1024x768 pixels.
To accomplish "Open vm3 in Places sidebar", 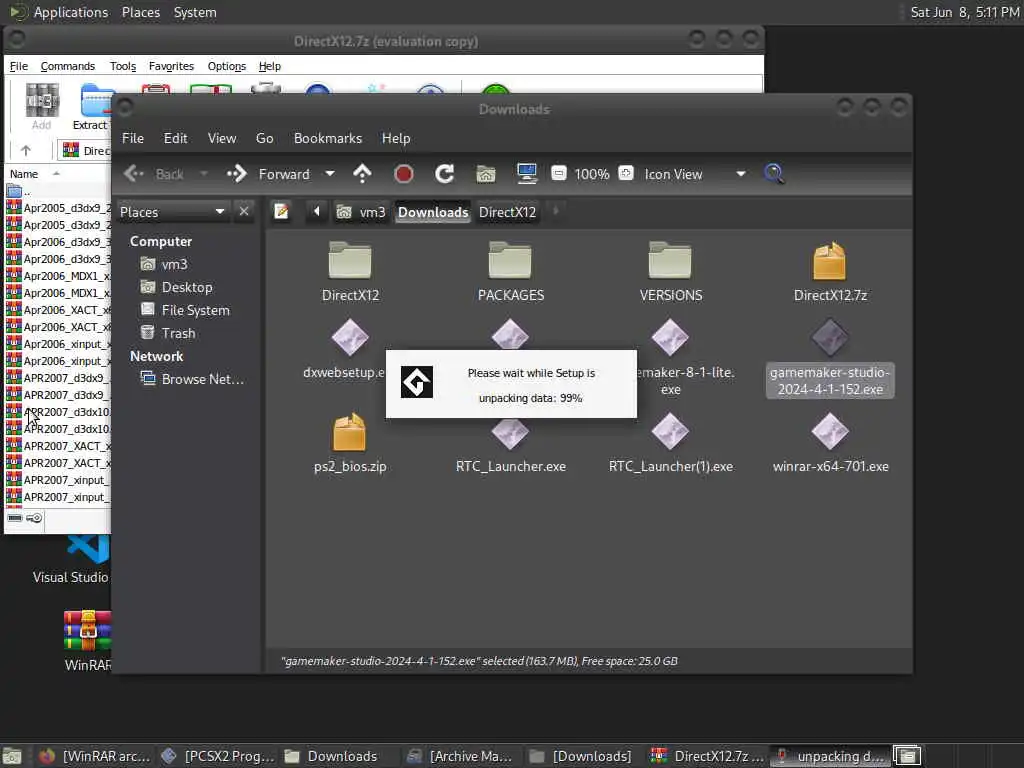I will (174, 264).
